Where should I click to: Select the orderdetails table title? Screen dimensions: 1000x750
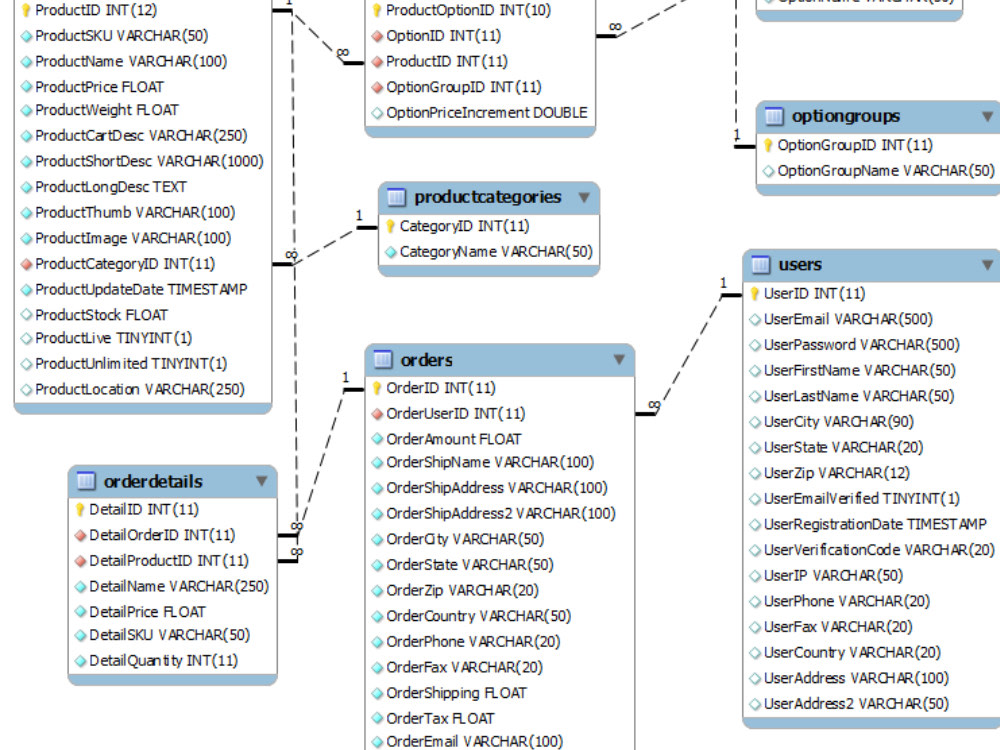click(x=153, y=482)
